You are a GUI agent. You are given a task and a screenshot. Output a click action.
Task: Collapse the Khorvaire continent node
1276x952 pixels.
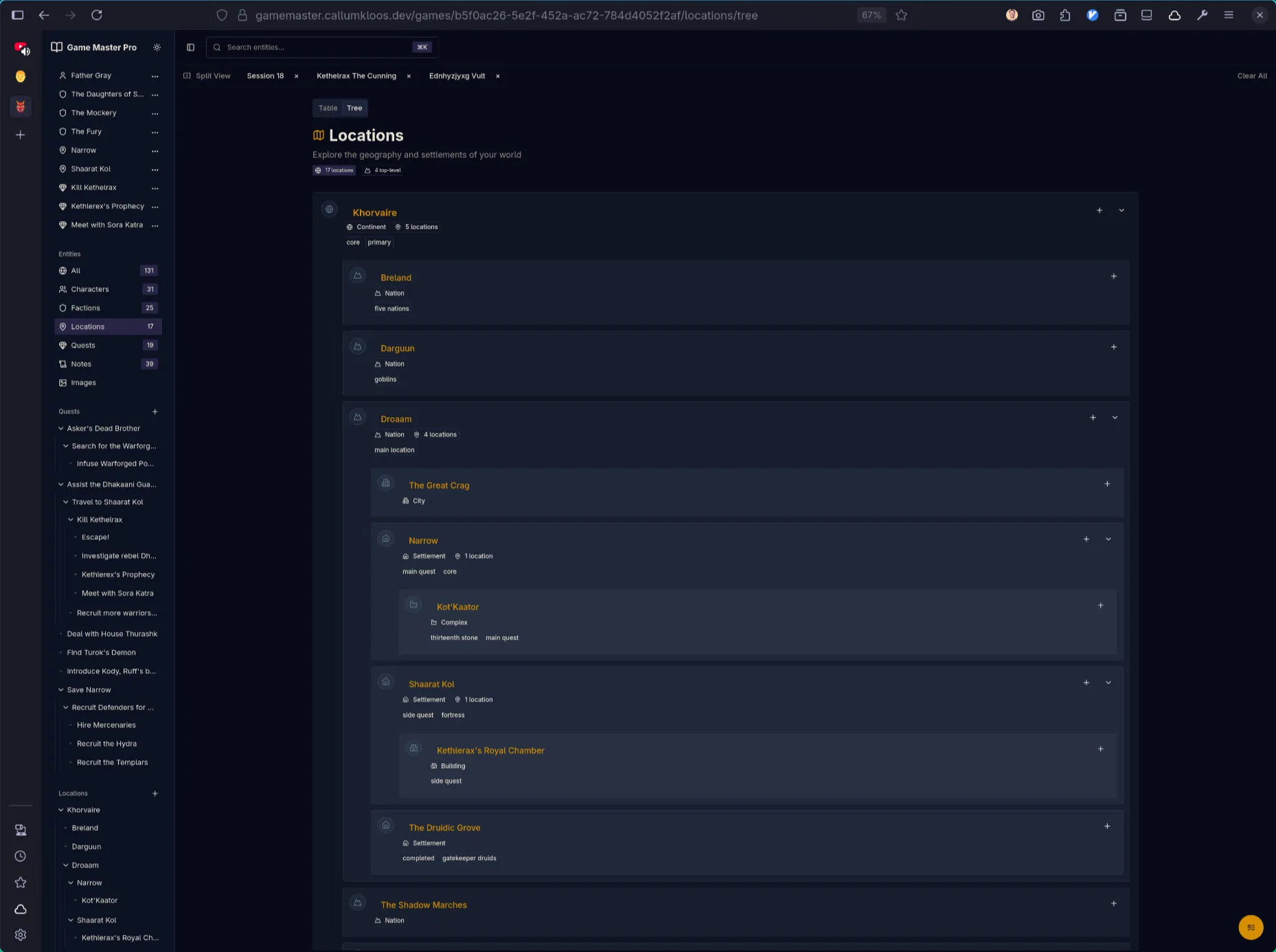(1121, 211)
